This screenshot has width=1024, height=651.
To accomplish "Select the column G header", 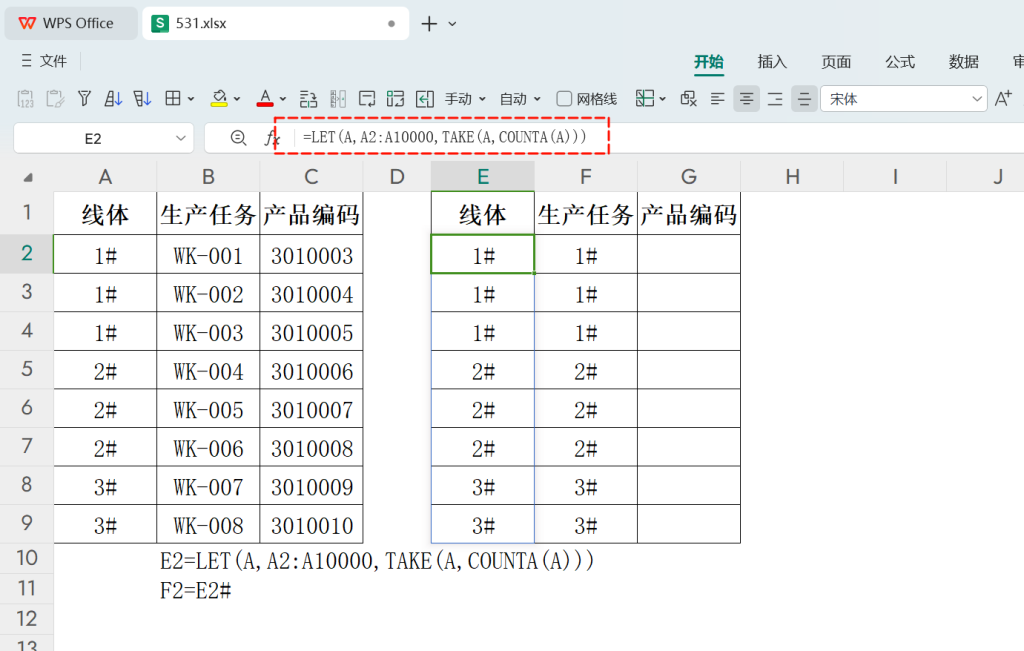I will pyautogui.click(x=689, y=177).
